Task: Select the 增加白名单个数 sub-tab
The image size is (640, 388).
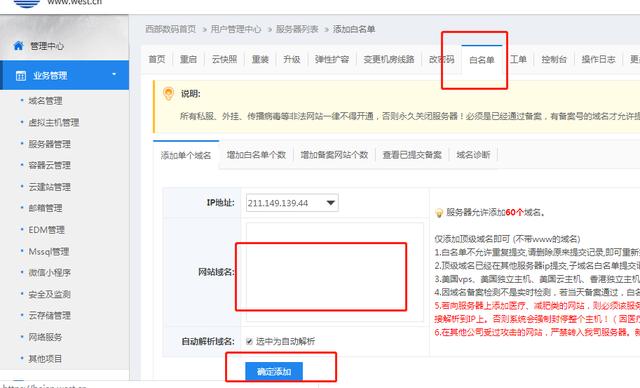Action: pyautogui.click(x=256, y=155)
